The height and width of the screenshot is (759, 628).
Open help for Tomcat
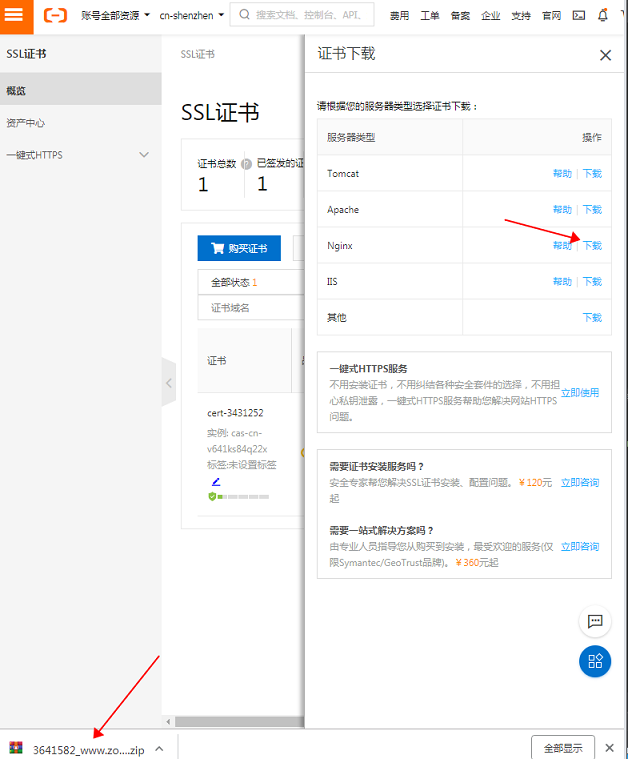coord(562,173)
